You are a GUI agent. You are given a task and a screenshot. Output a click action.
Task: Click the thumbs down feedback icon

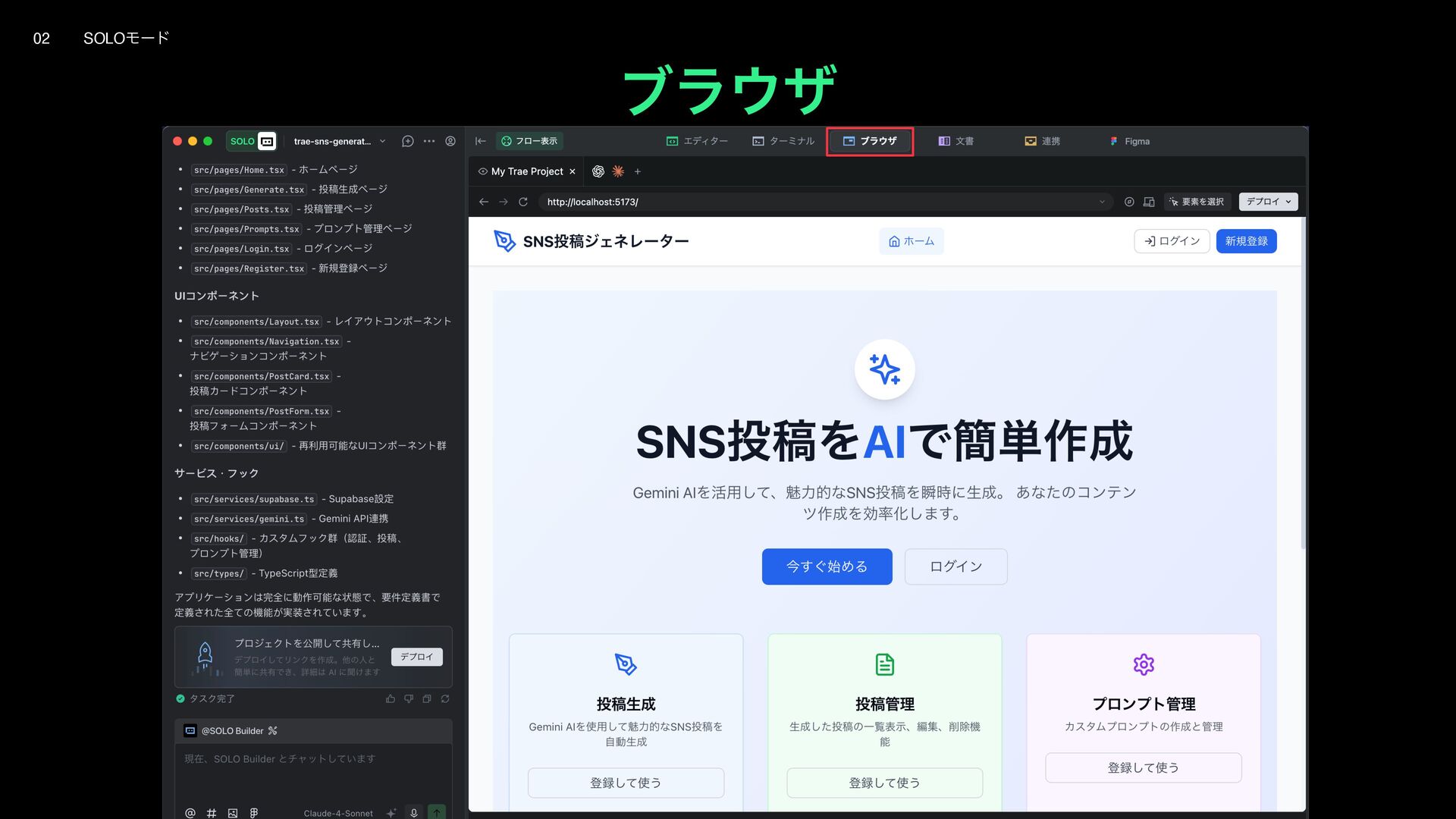point(409,698)
